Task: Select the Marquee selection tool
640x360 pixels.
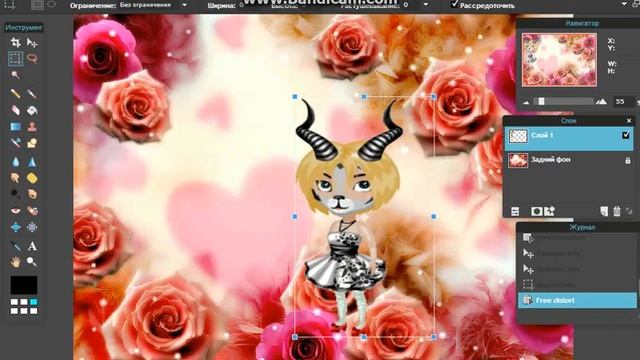Action: [16, 59]
